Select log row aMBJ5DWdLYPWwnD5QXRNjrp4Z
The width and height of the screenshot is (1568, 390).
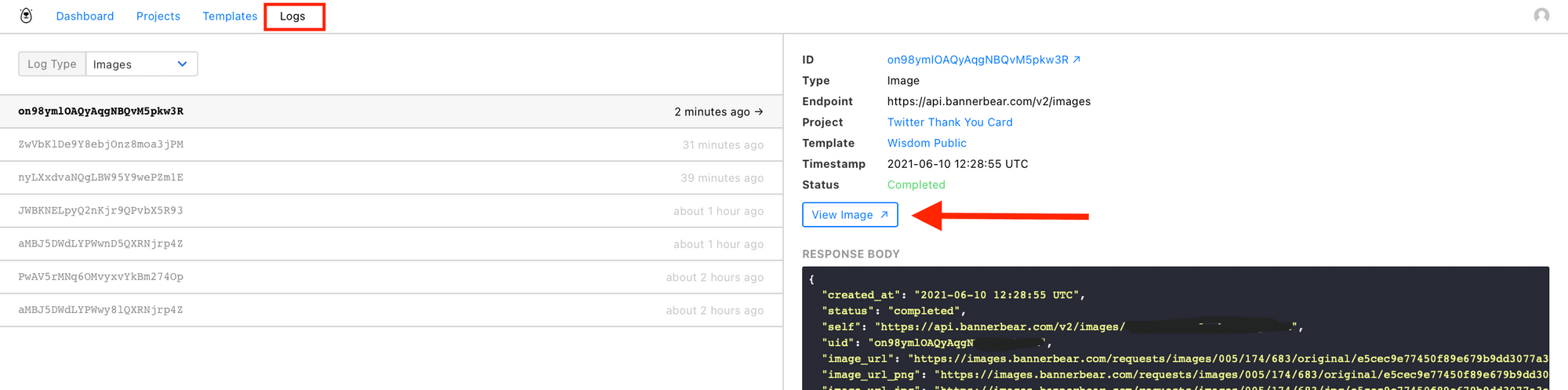391,243
